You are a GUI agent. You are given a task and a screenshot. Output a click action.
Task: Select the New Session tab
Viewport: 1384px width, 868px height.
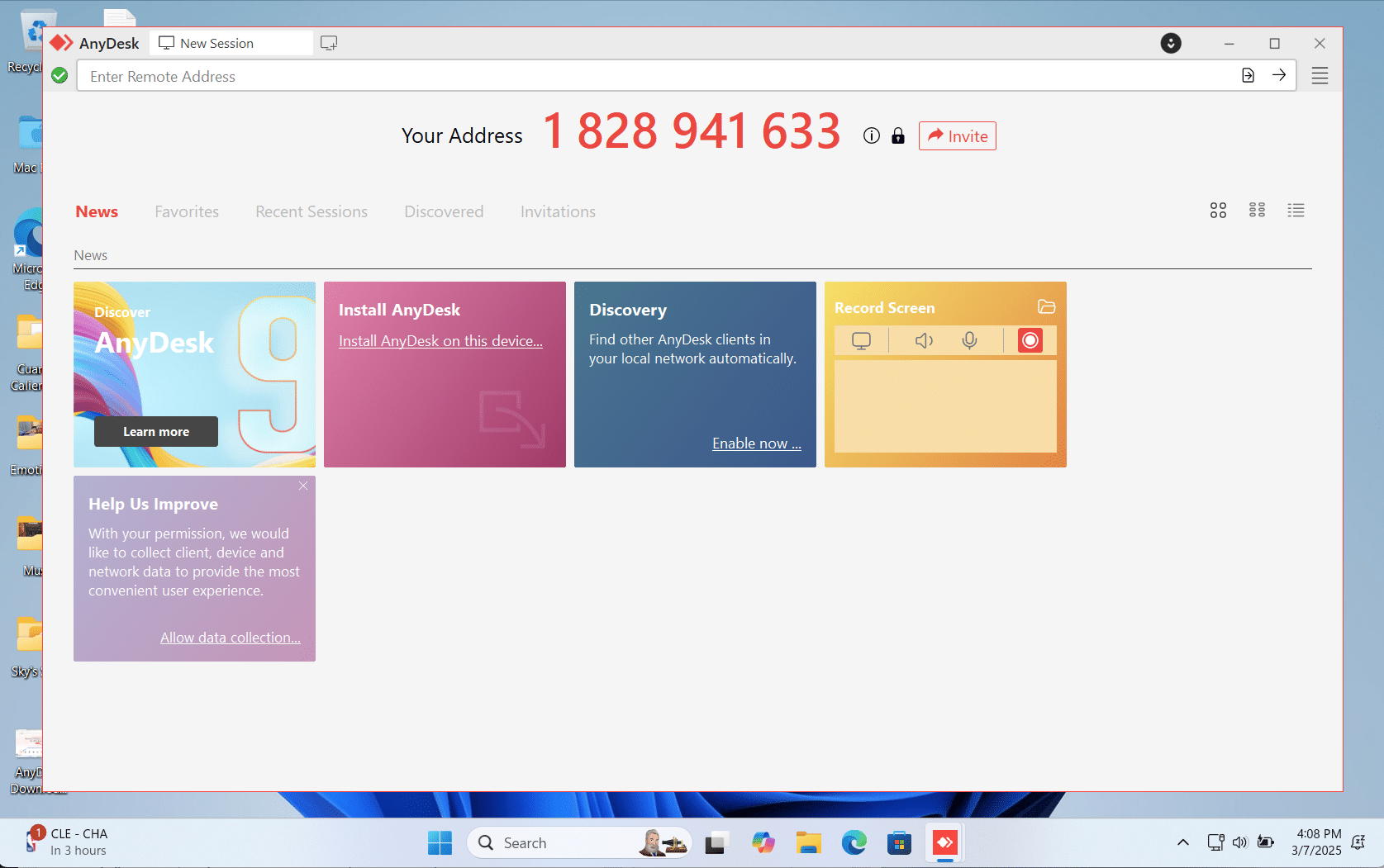(x=231, y=43)
